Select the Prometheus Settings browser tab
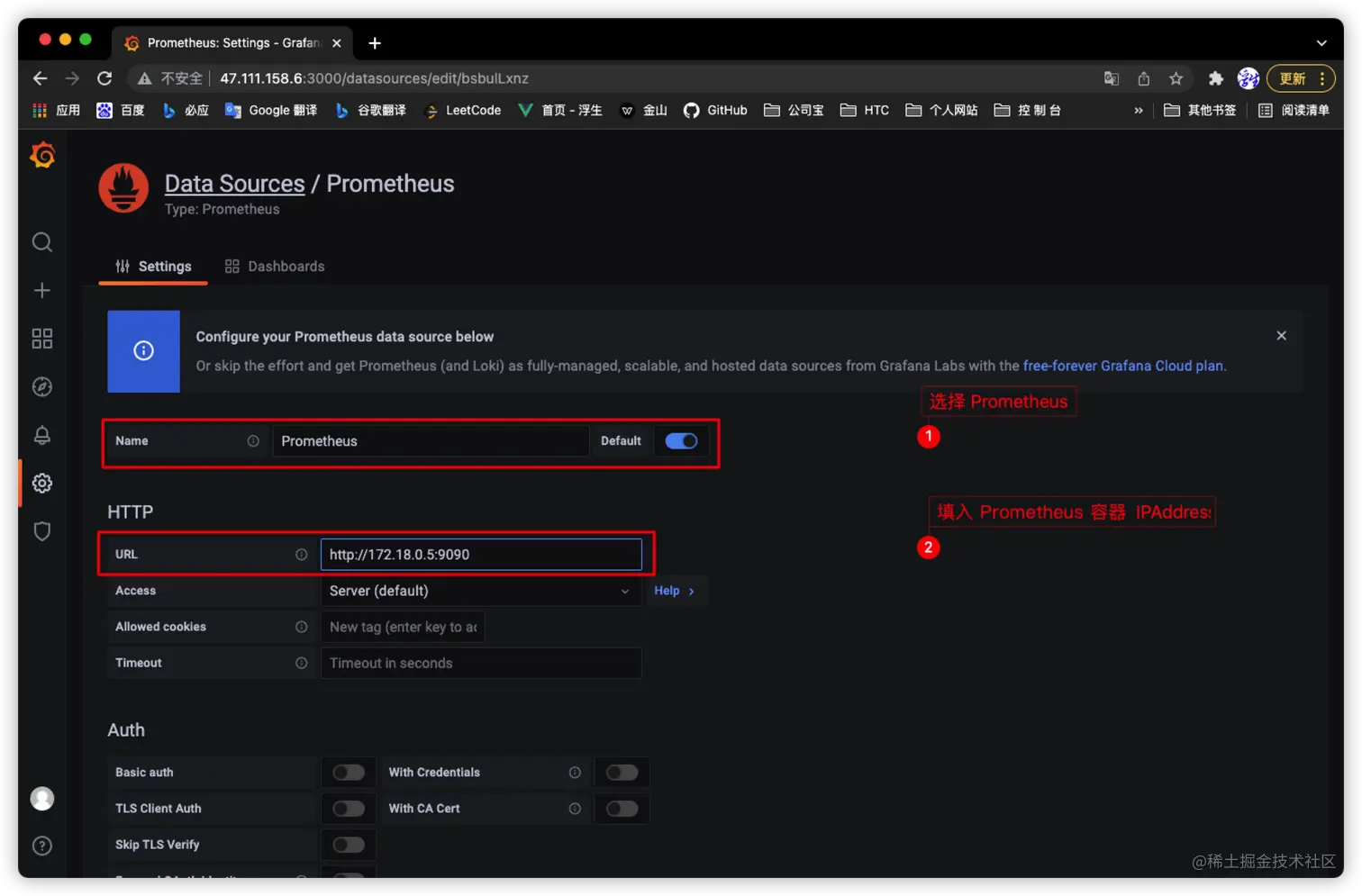 point(232,43)
